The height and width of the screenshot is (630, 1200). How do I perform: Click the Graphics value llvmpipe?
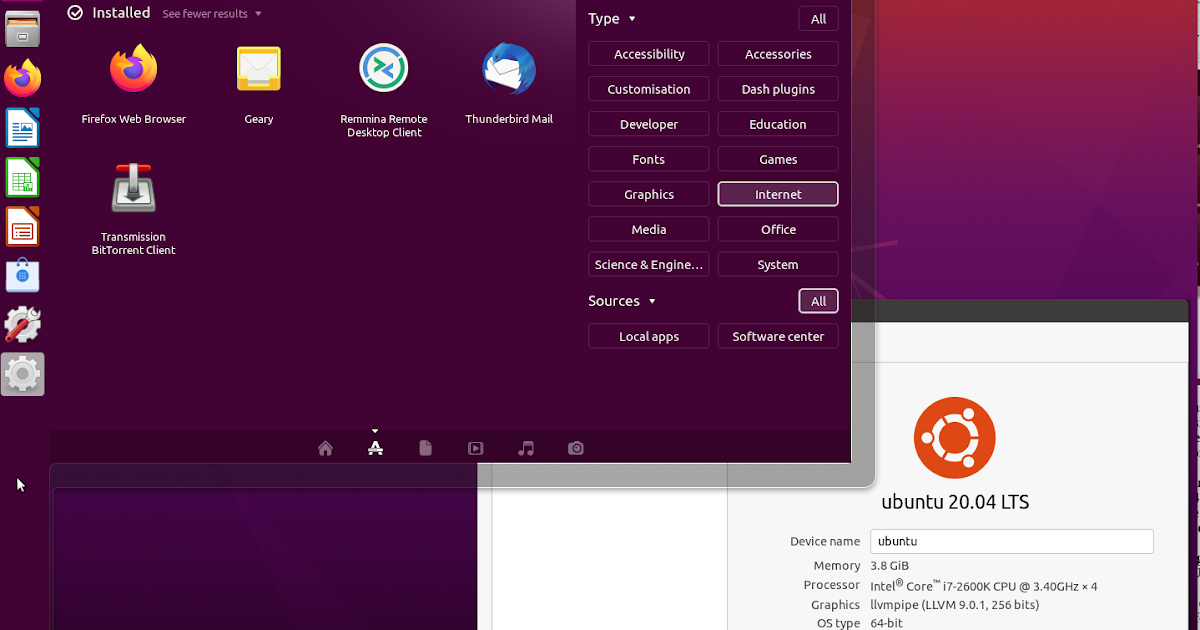pyautogui.click(x=955, y=605)
